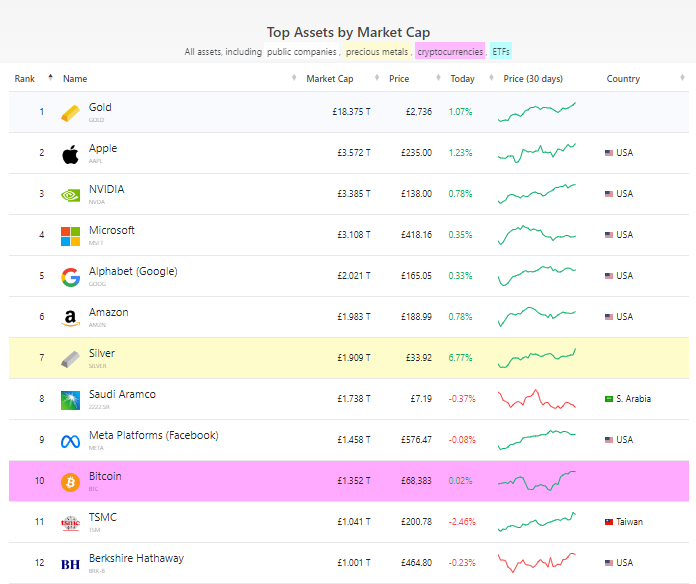
Task: Click Gold's 30-day price chart
Action: [537, 112]
